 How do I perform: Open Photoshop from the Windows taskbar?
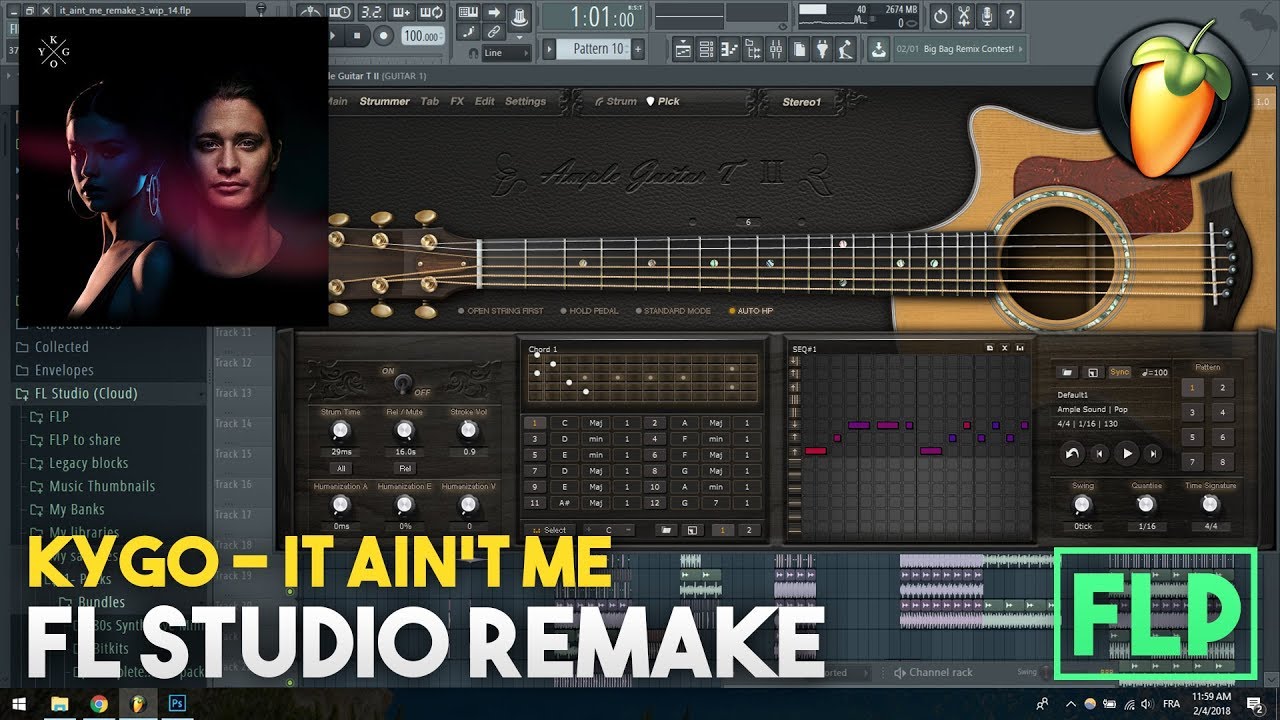point(177,704)
